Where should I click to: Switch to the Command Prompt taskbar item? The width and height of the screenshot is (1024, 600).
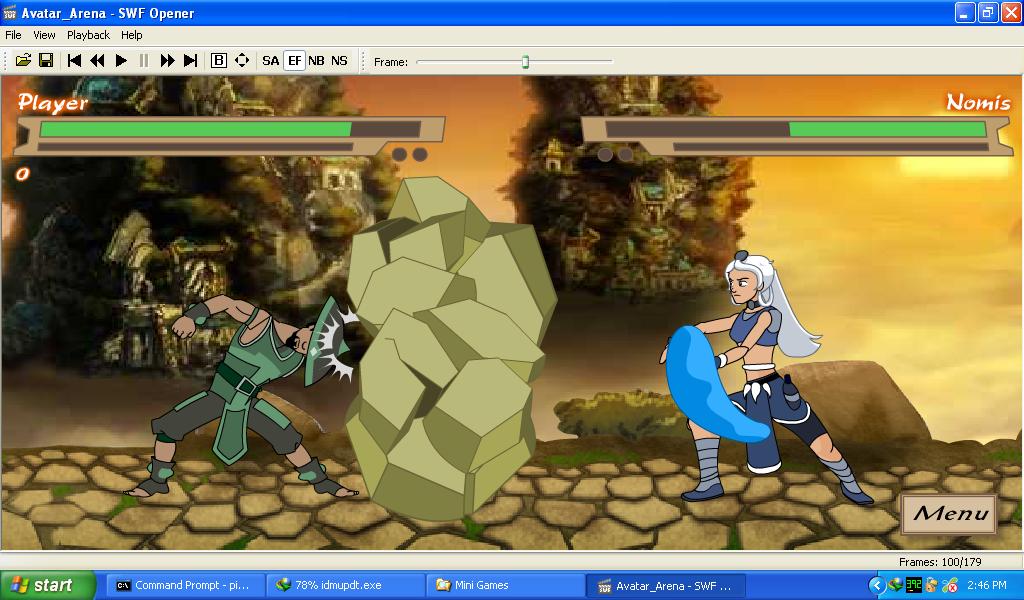(185, 586)
